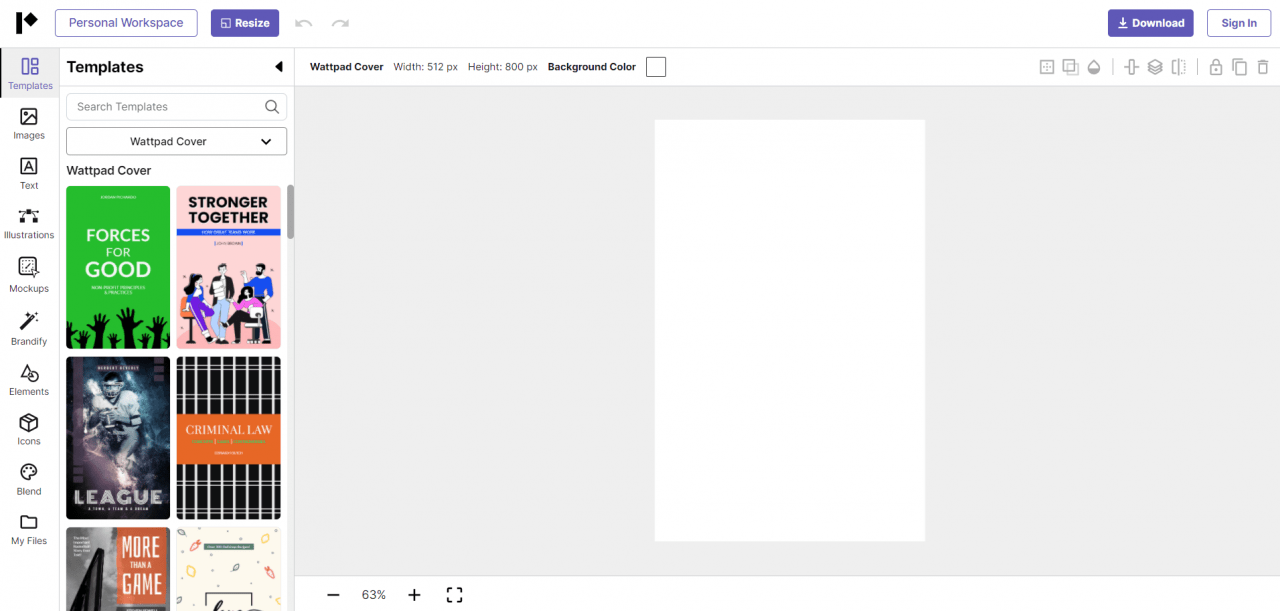
Task: Open the Personal Workspace selector
Action: click(x=126, y=23)
